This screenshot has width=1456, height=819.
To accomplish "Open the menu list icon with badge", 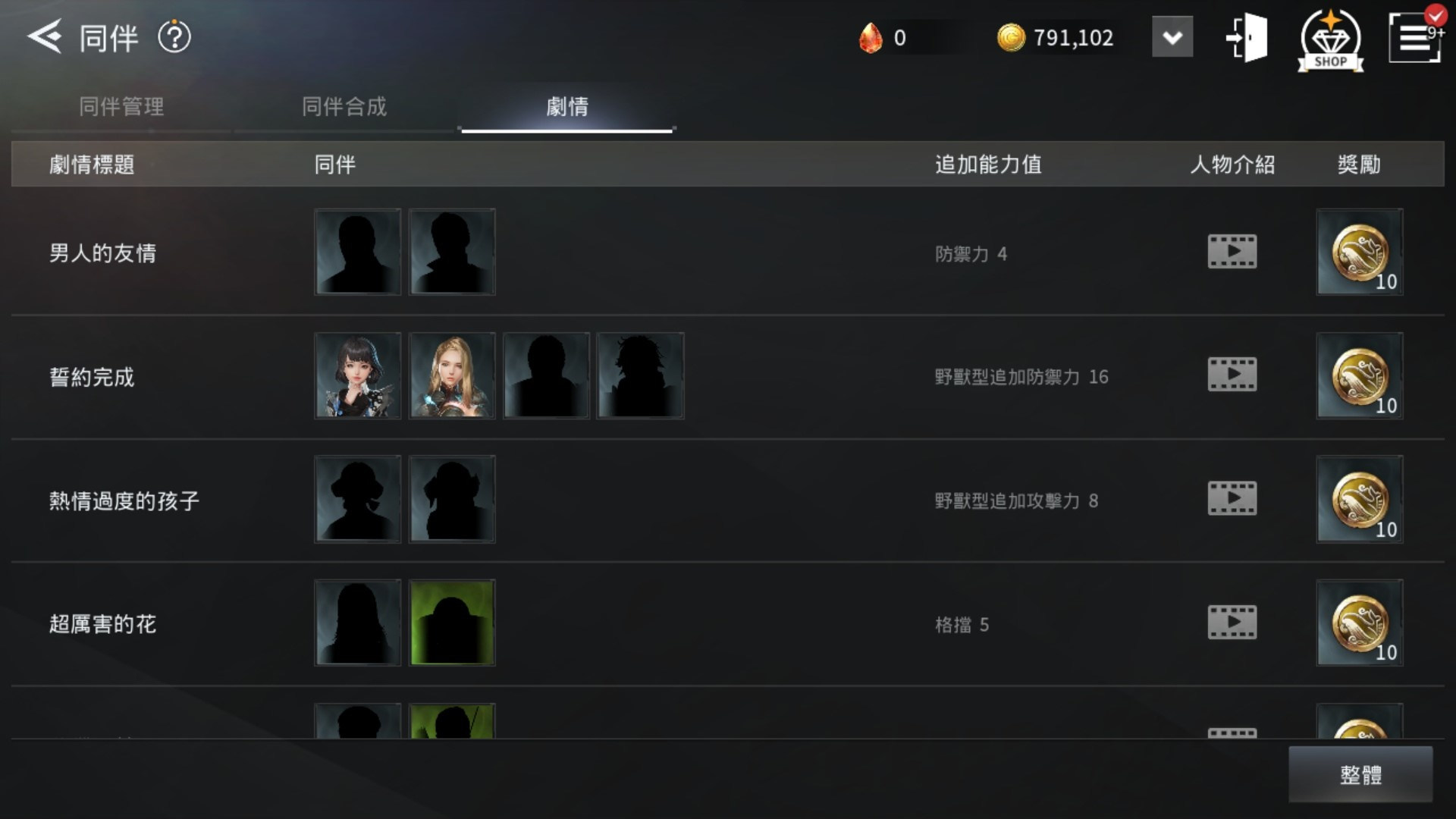I will (1415, 36).
